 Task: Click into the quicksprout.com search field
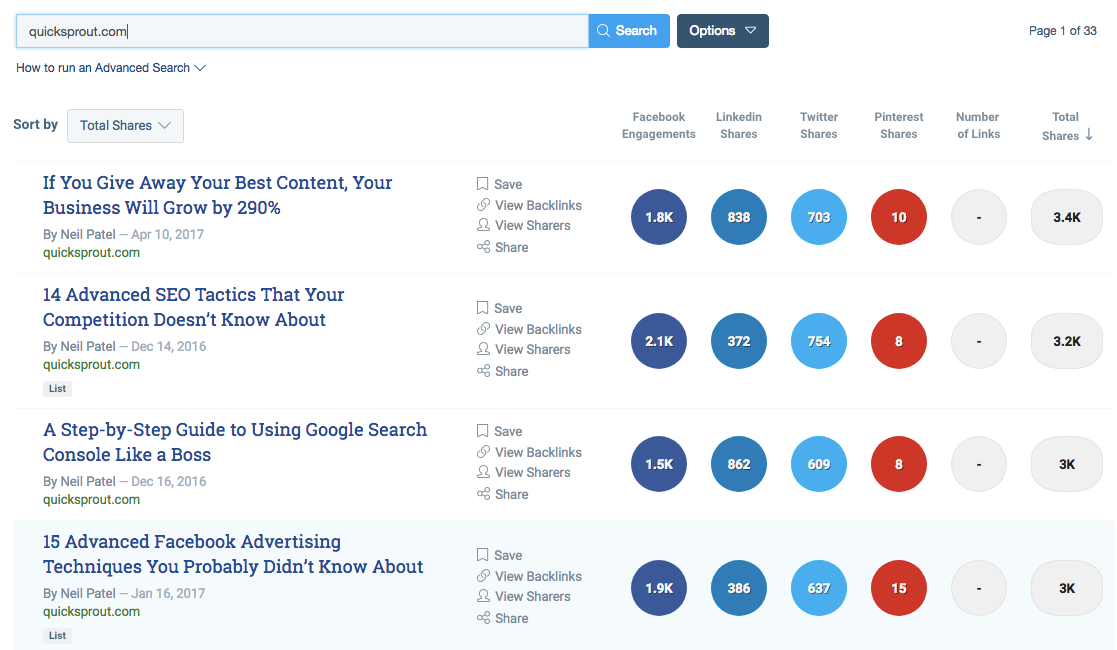300,31
